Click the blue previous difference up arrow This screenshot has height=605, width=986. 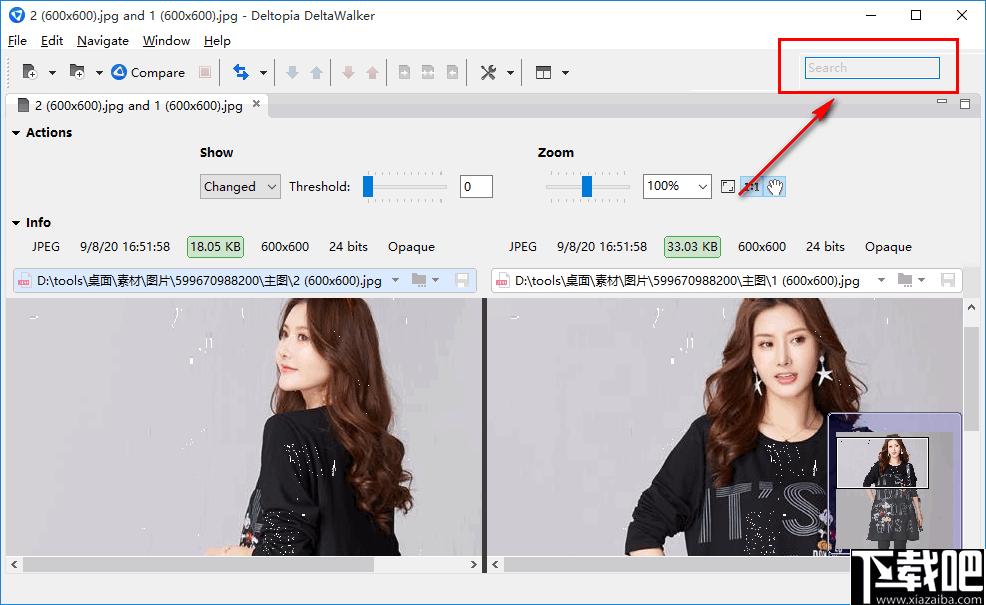tap(316, 72)
